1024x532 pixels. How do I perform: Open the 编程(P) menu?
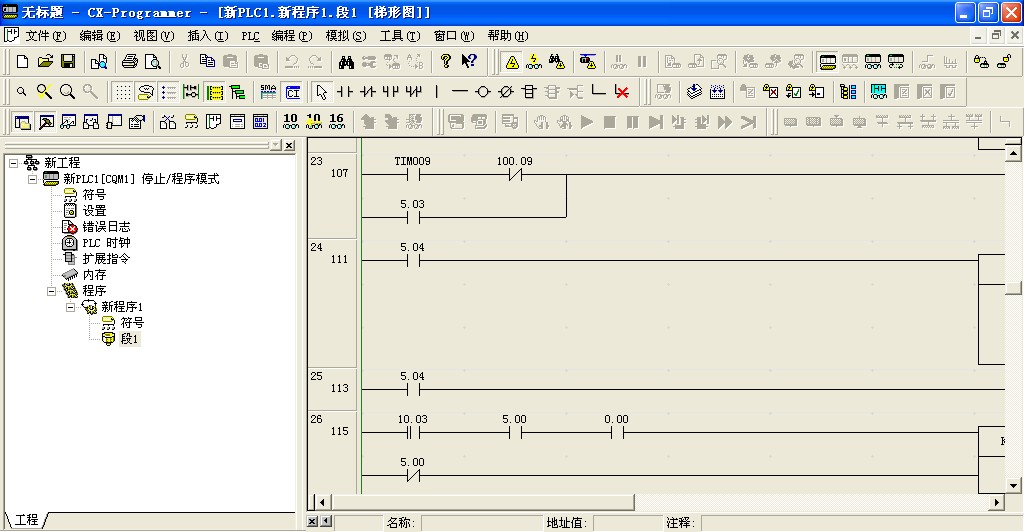291,35
